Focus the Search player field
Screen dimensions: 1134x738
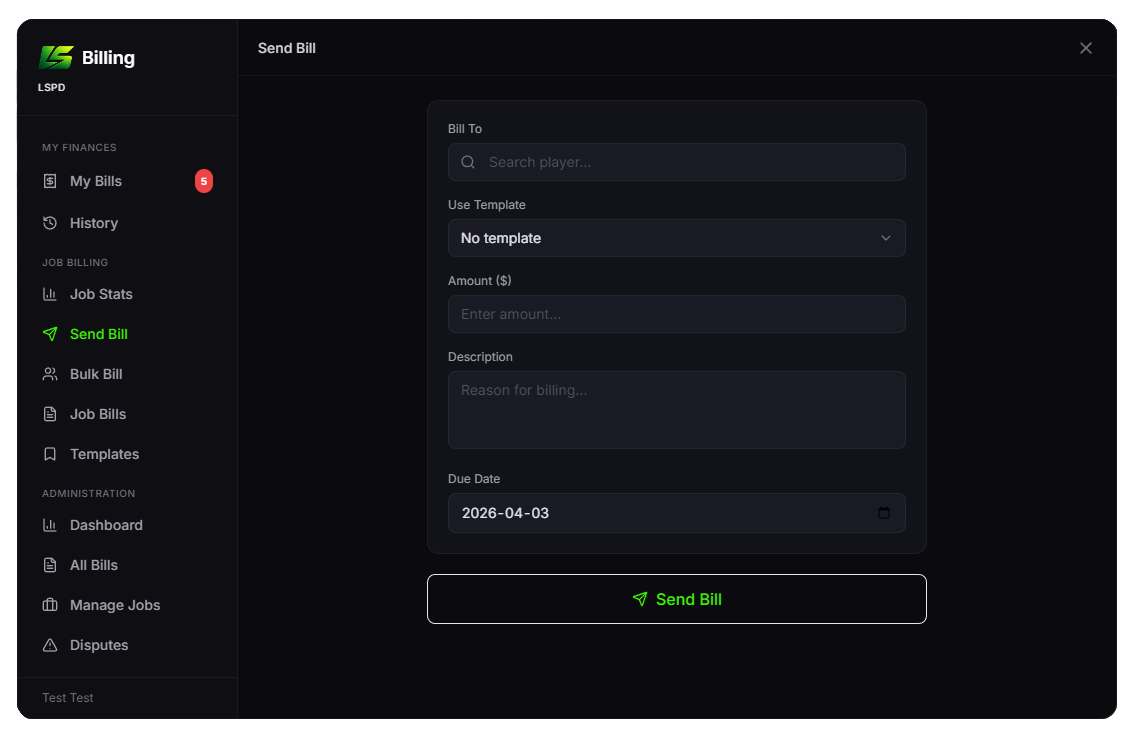pos(690,162)
